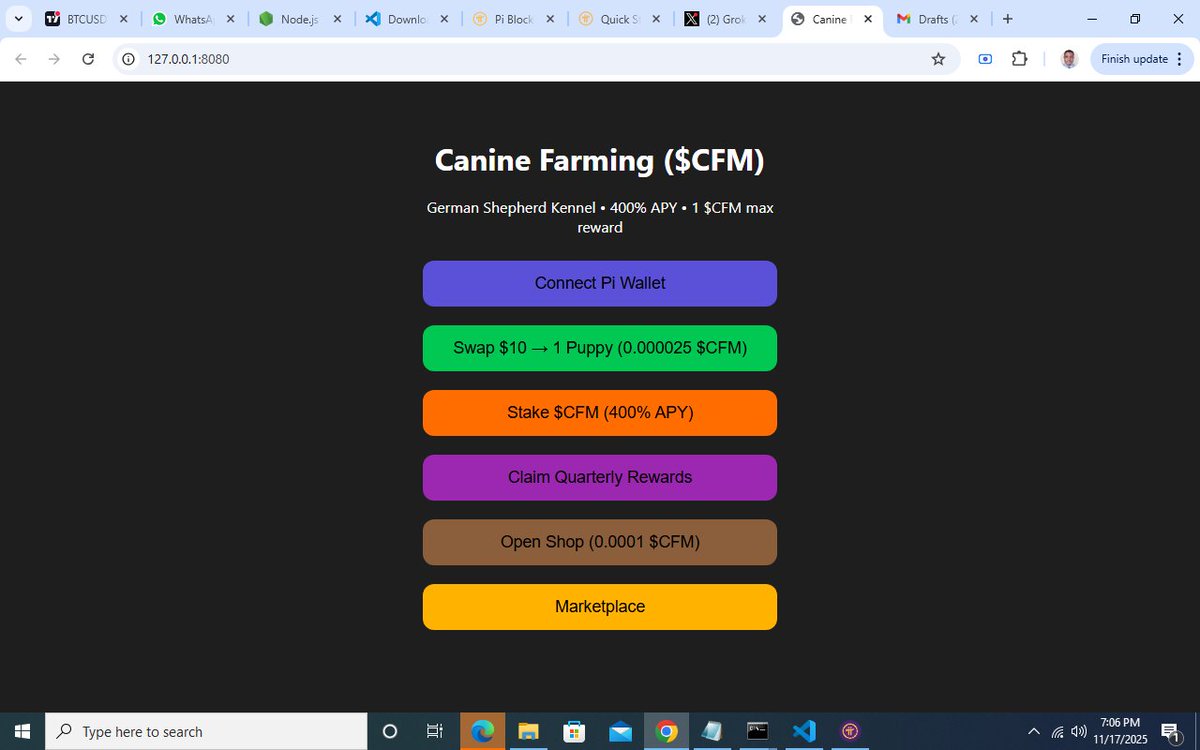Image resolution: width=1200 pixels, height=750 pixels.
Task: Expand hidden system tray icons
Action: [x=1033, y=731]
